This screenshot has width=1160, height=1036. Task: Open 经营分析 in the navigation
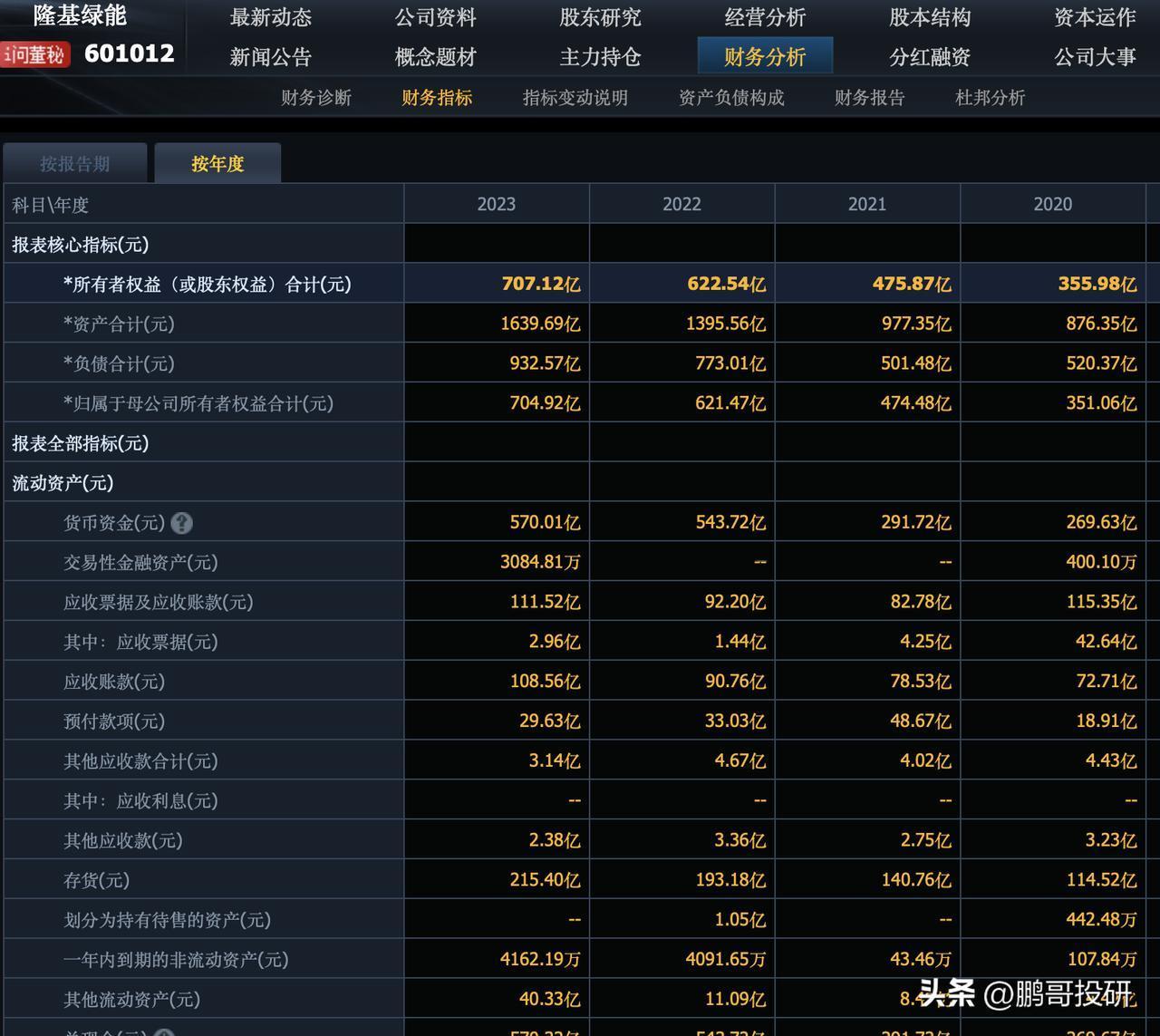[766, 17]
